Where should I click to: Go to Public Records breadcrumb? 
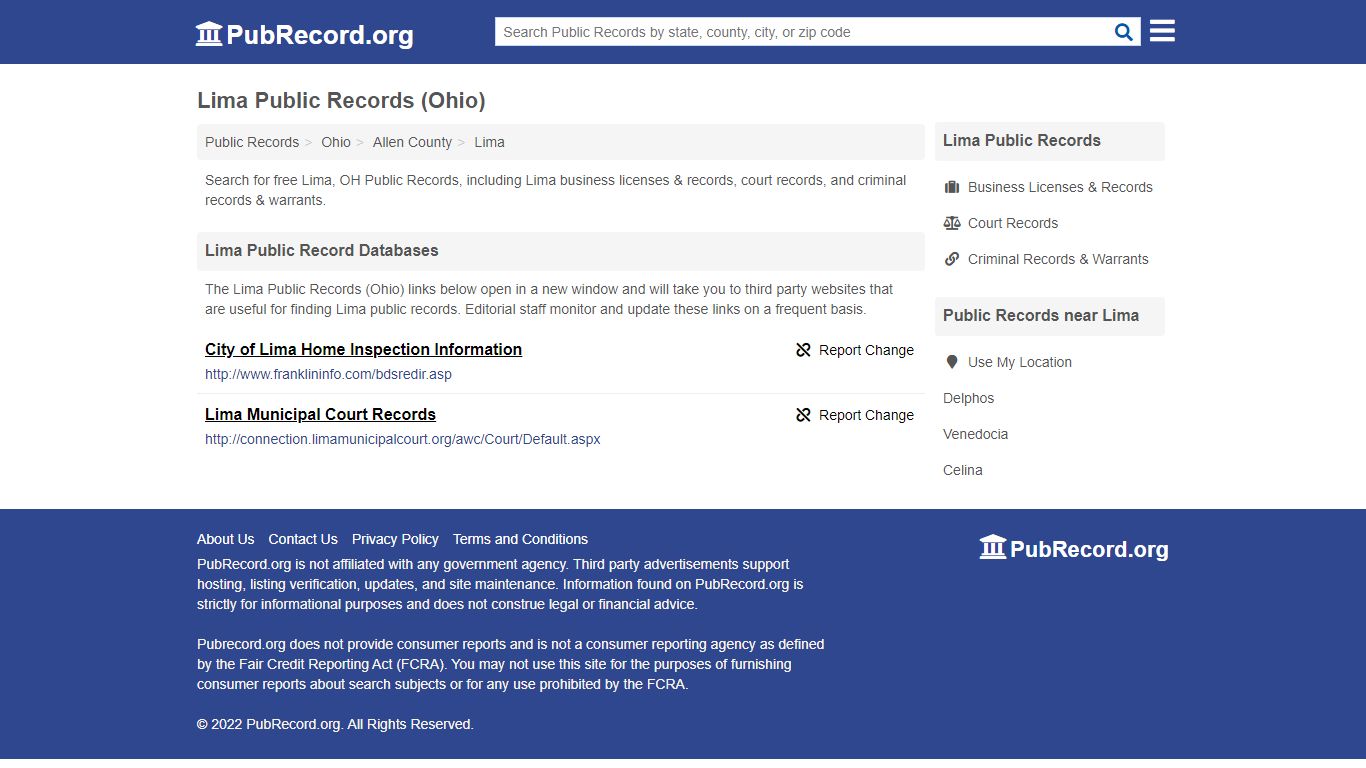coord(252,142)
